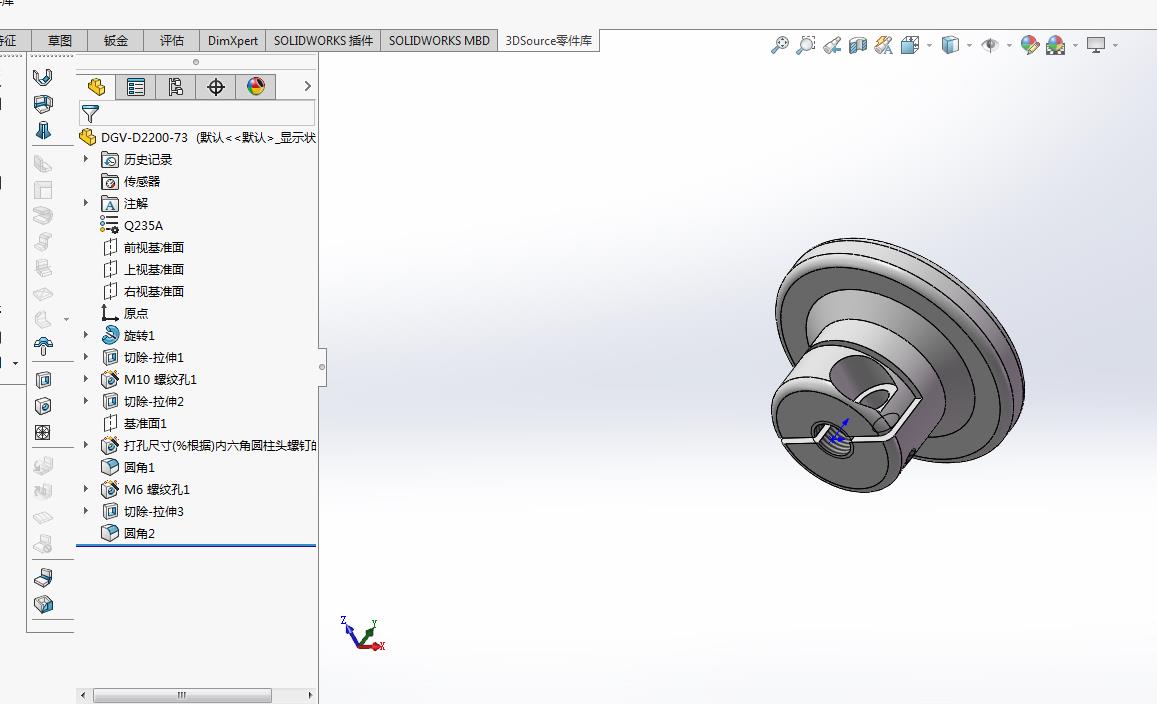Select the 打孔尺寸 hole wizard feature

point(209,446)
